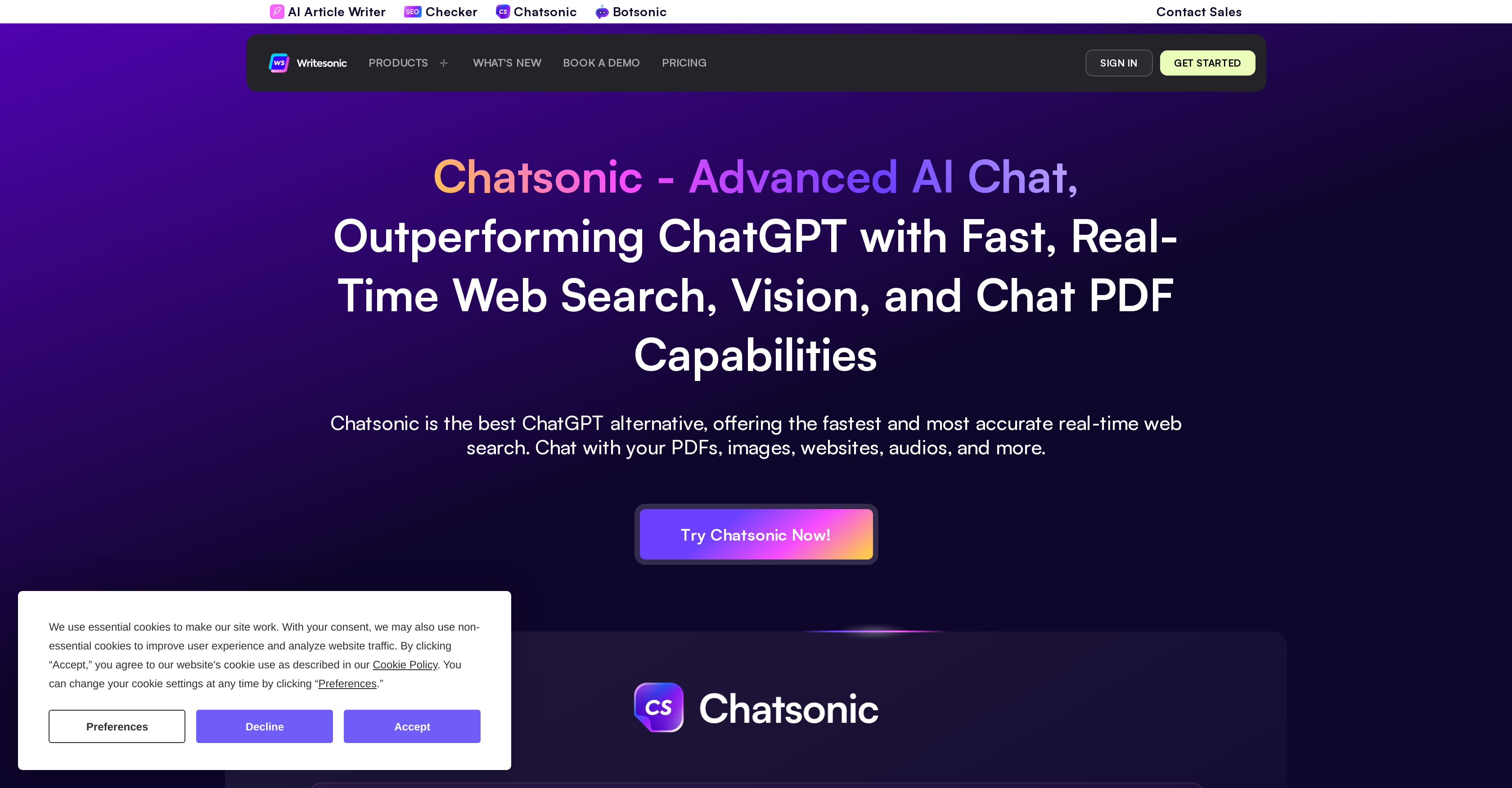1512x788 pixels.
Task: Click Try Chatsonic Now button
Action: pos(756,534)
